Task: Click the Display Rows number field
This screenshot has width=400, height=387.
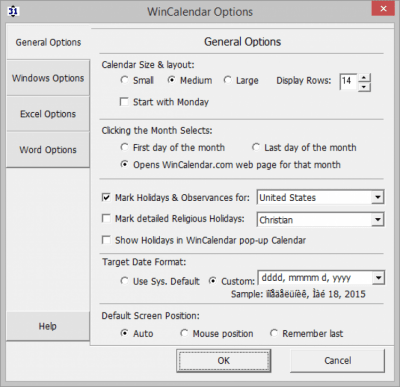Action: pyautogui.click(x=348, y=82)
